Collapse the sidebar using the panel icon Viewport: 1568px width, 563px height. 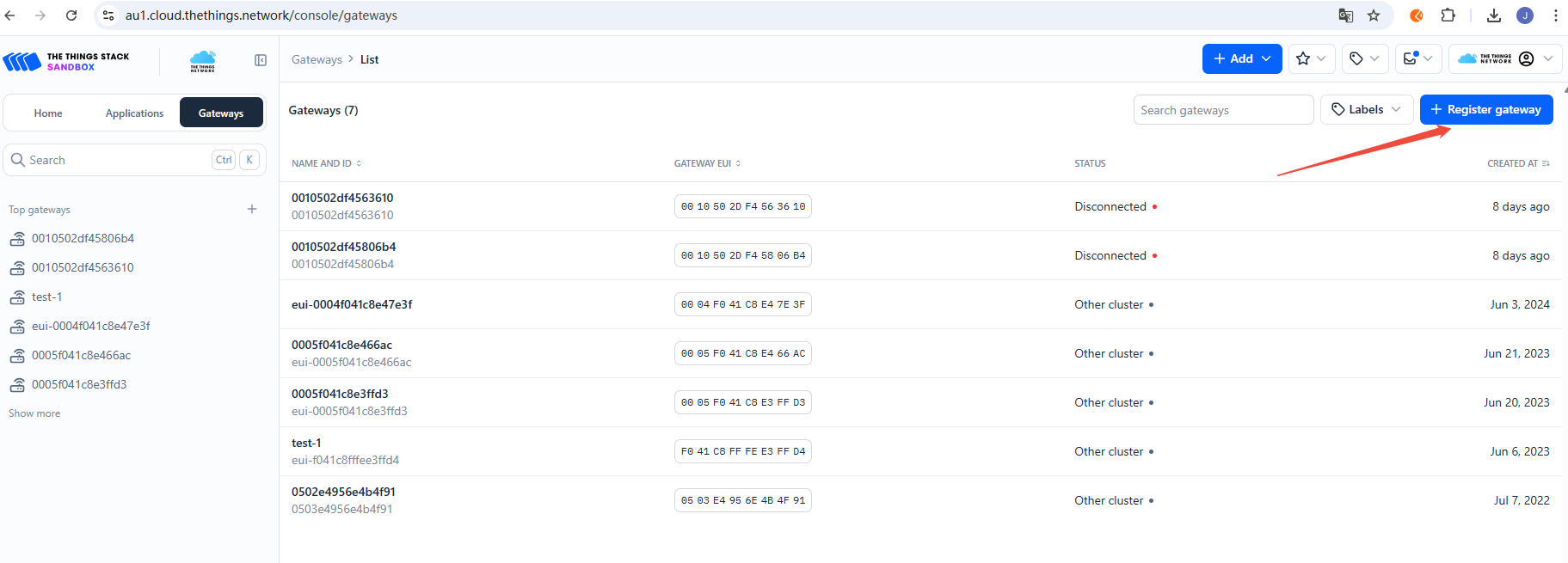click(261, 60)
